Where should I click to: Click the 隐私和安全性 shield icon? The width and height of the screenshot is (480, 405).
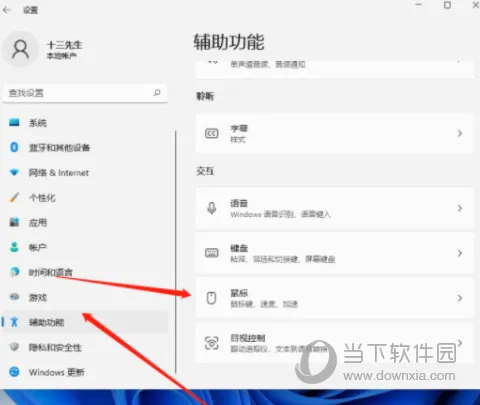point(14,347)
